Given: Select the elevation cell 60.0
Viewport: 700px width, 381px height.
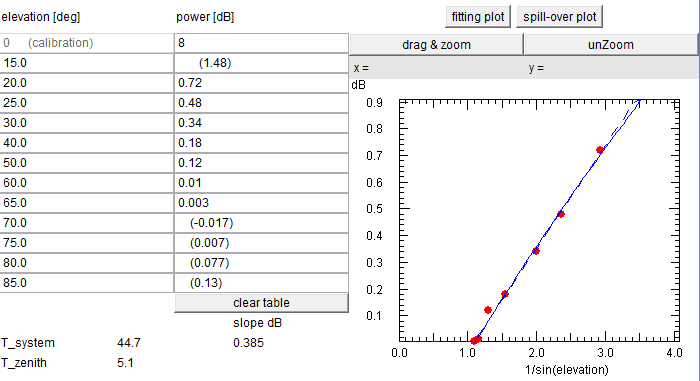Looking at the screenshot, I should click(x=87, y=183).
